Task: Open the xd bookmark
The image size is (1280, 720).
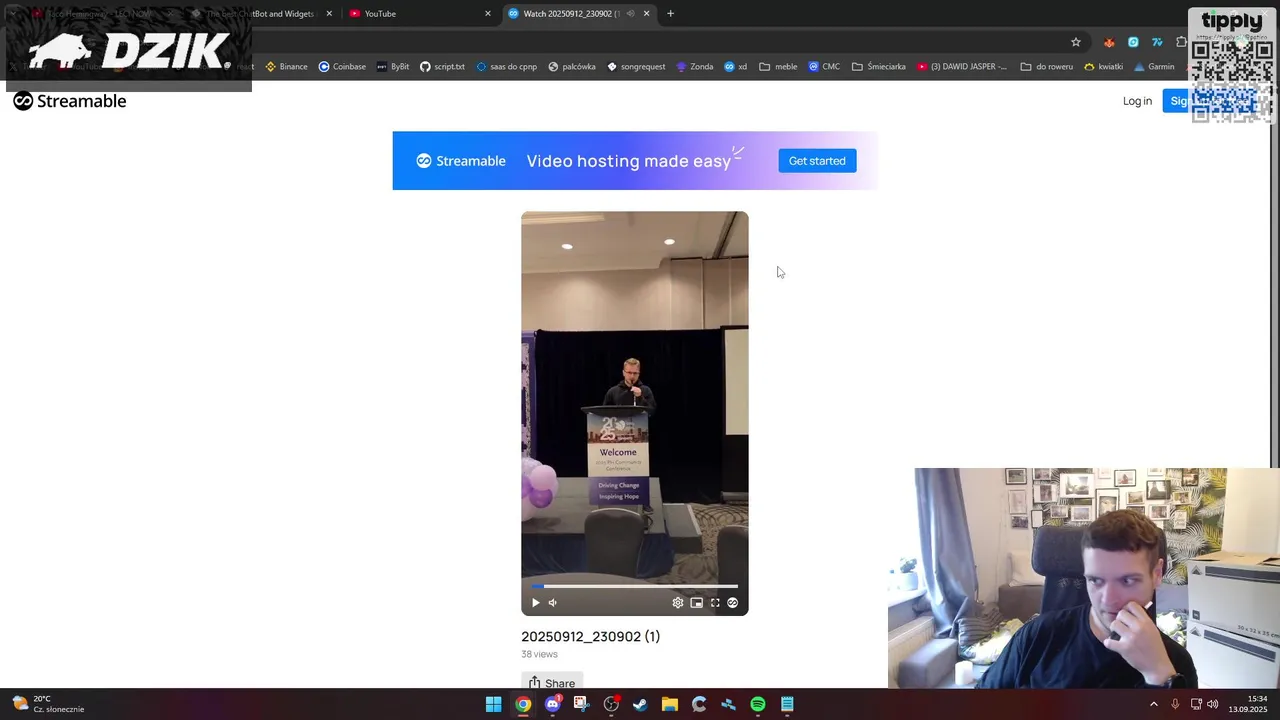Action: coord(736,67)
